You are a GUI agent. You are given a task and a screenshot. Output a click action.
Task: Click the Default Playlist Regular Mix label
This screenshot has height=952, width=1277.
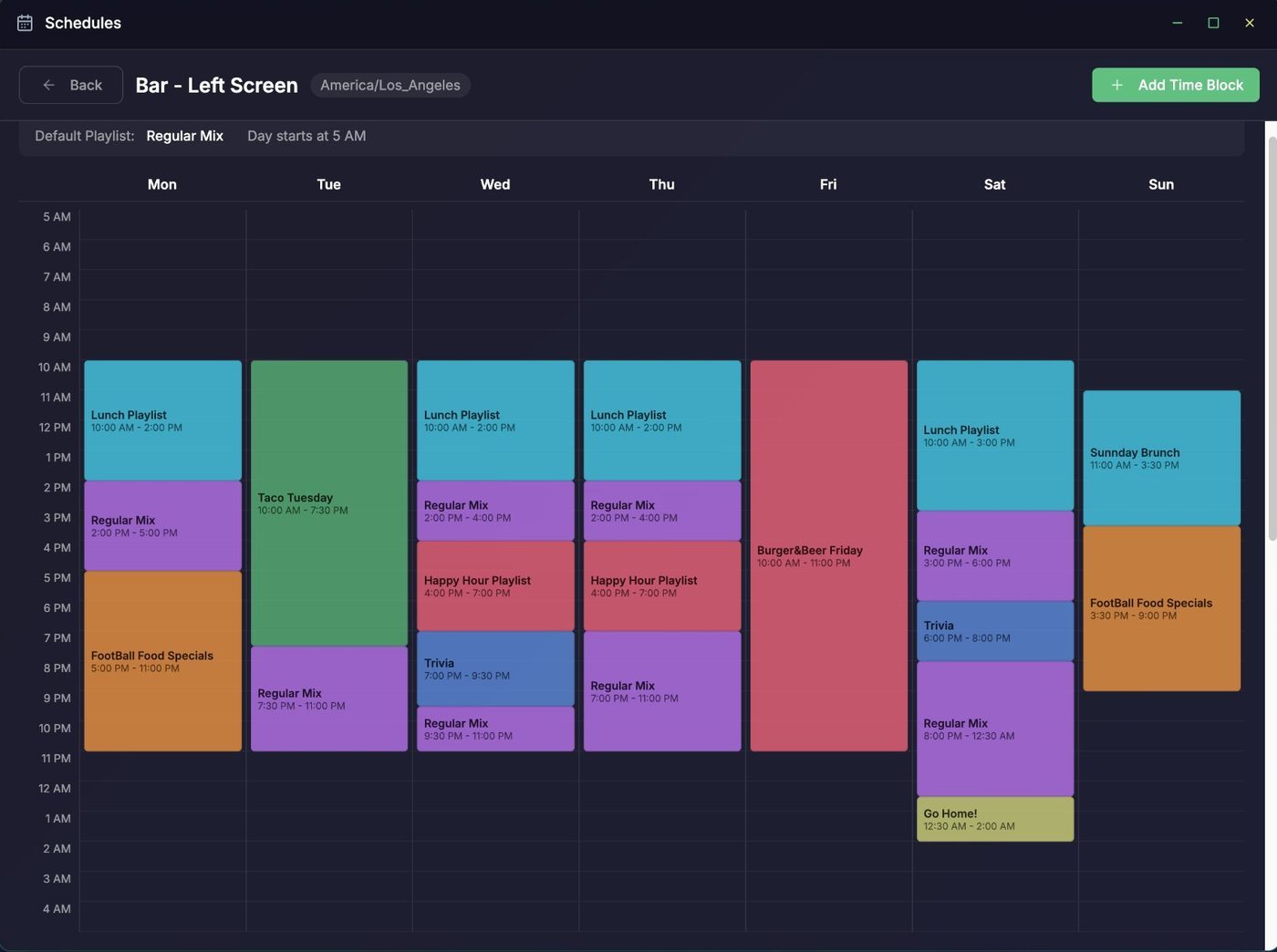point(184,136)
